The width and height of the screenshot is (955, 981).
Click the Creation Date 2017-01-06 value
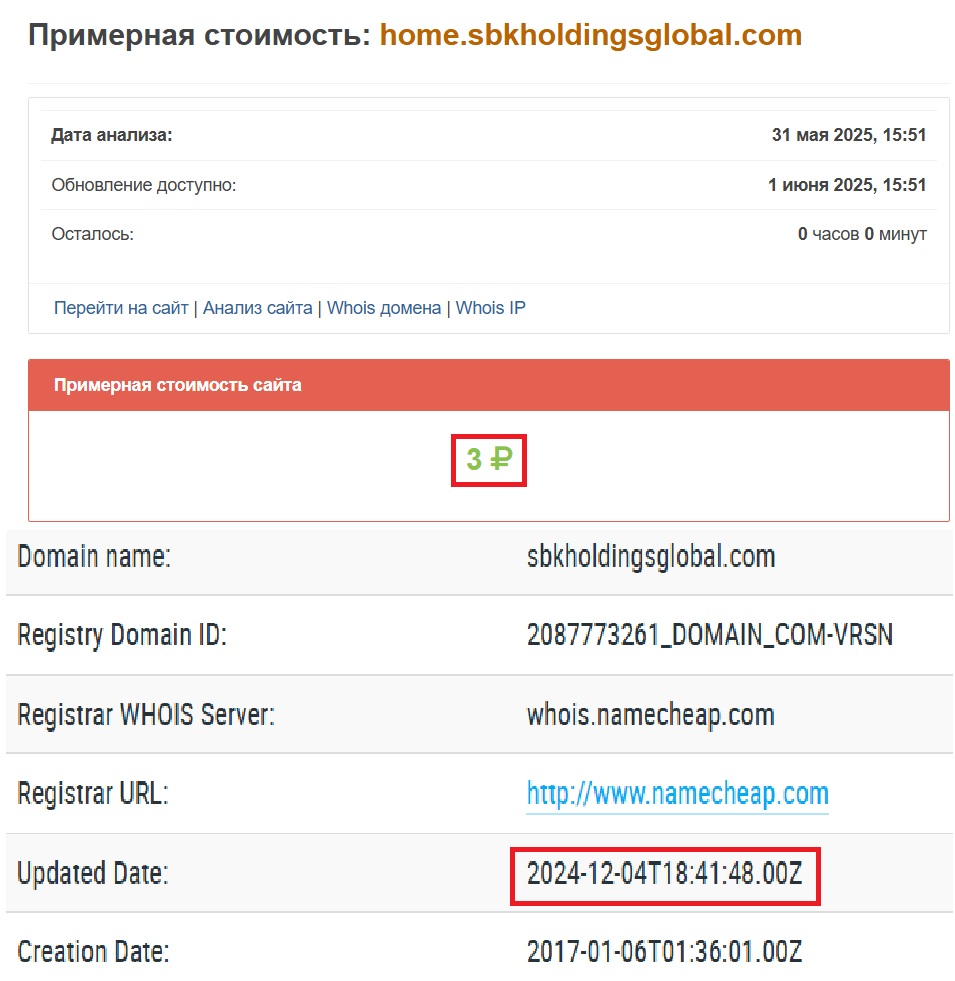pos(665,952)
